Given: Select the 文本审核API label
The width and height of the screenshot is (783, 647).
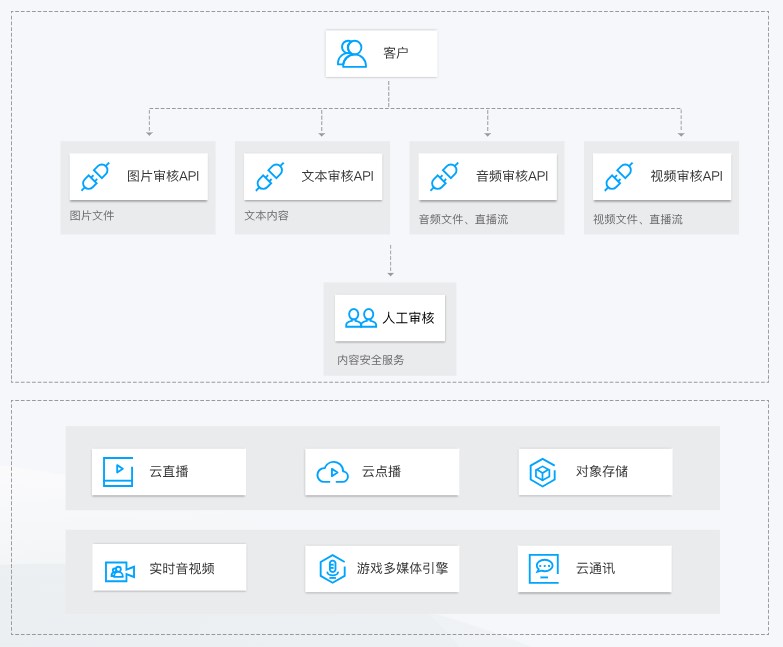Looking at the screenshot, I should point(338,176).
